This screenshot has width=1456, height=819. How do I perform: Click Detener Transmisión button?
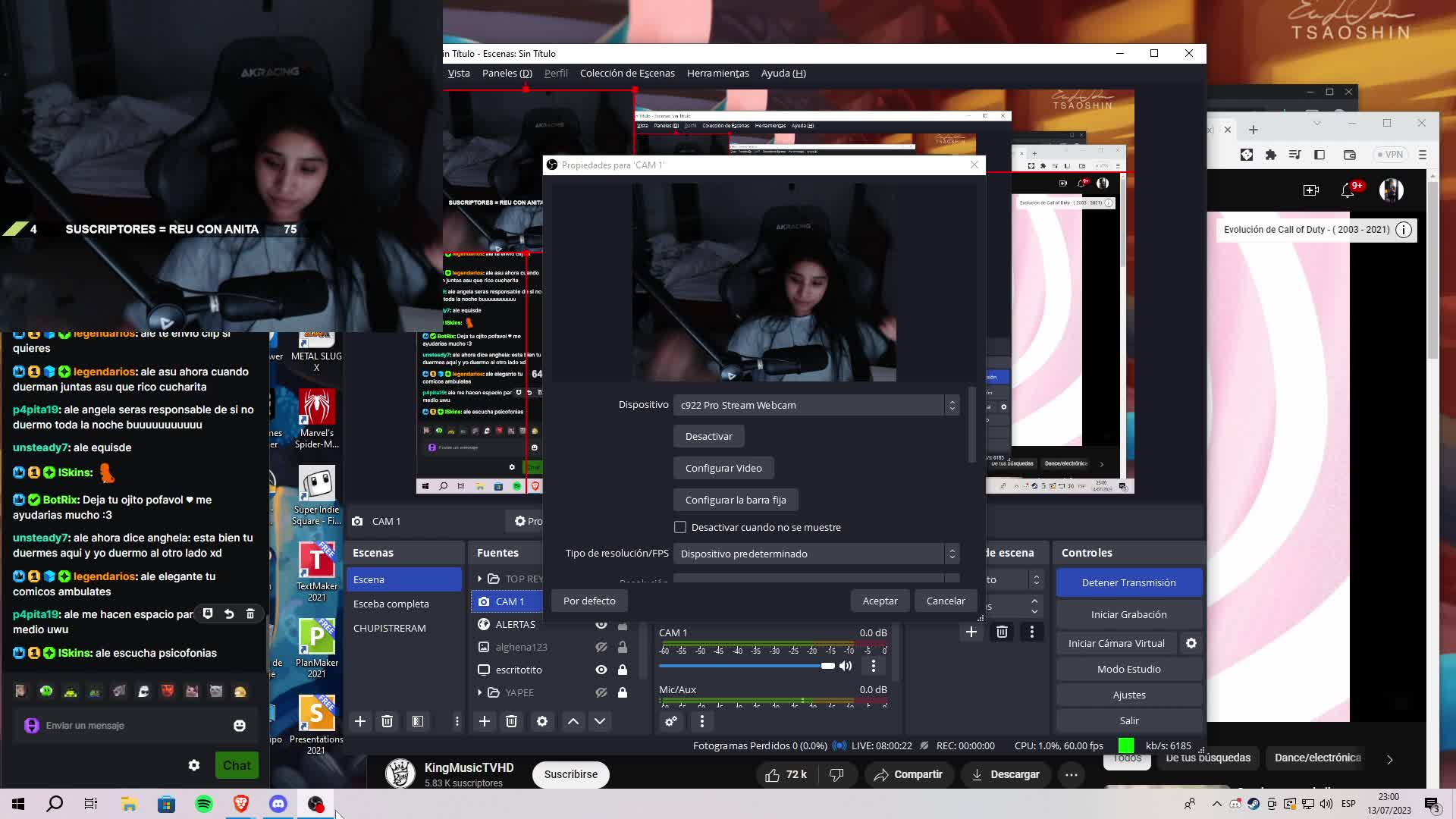[1128, 582]
